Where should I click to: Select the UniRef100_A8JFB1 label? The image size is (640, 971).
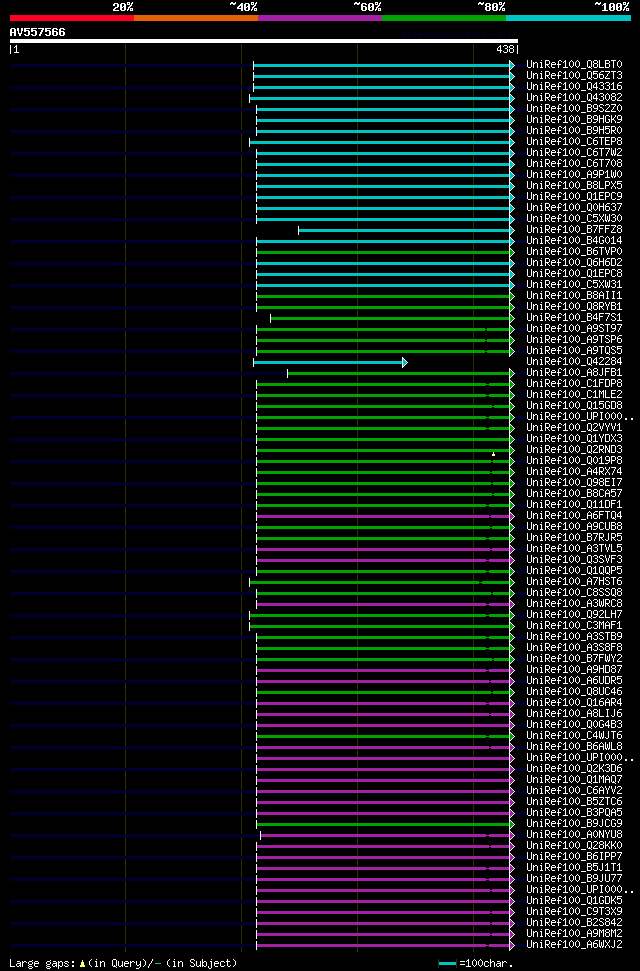(x=574, y=373)
